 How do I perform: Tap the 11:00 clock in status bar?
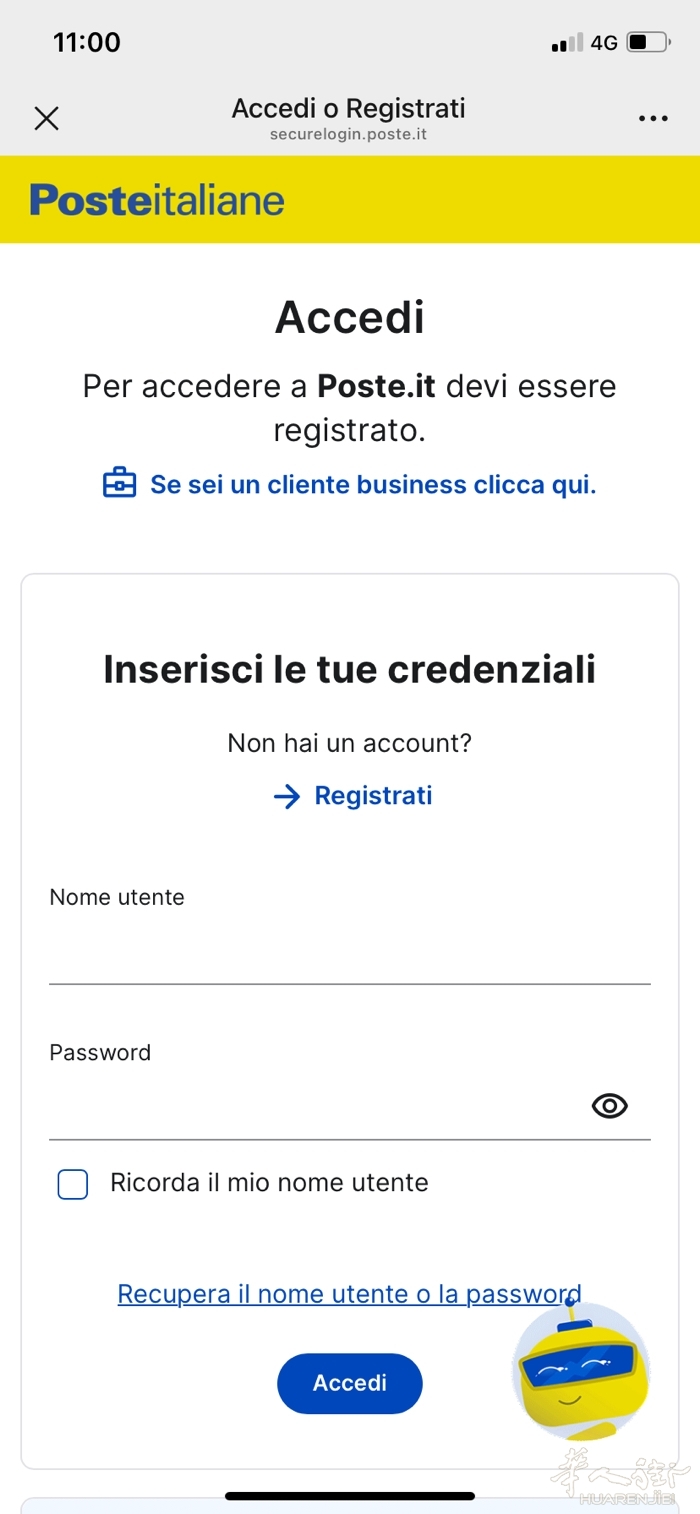[87, 43]
